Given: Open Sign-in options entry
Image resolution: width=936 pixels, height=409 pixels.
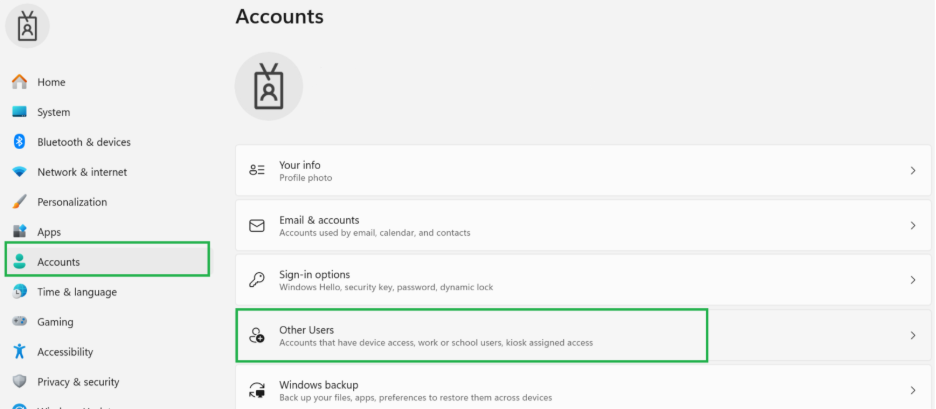Looking at the screenshot, I should pyautogui.click(x=583, y=280).
